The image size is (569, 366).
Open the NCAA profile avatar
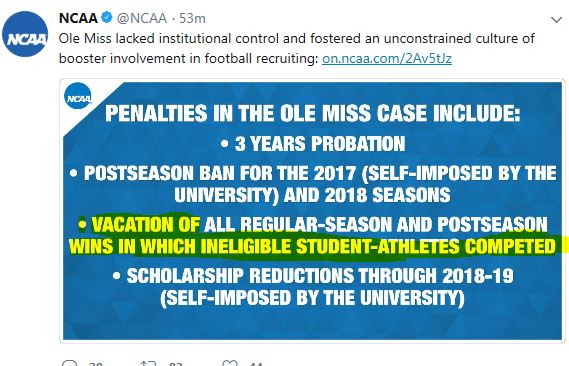pos(25,34)
